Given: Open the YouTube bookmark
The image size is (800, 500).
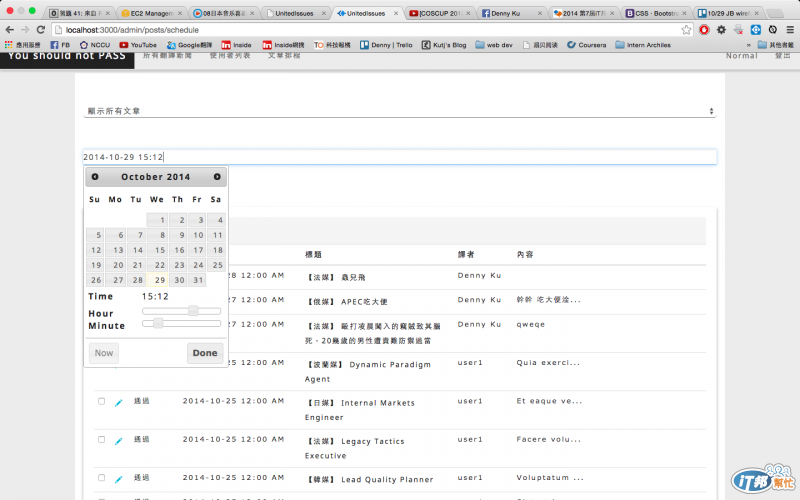Looking at the screenshot, I should 138,45.
